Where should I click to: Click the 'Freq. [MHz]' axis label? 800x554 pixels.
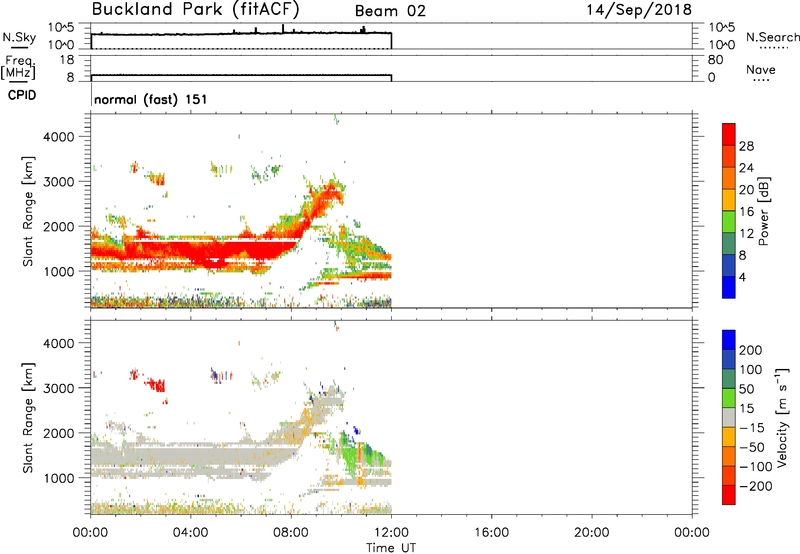click(18, 68)
